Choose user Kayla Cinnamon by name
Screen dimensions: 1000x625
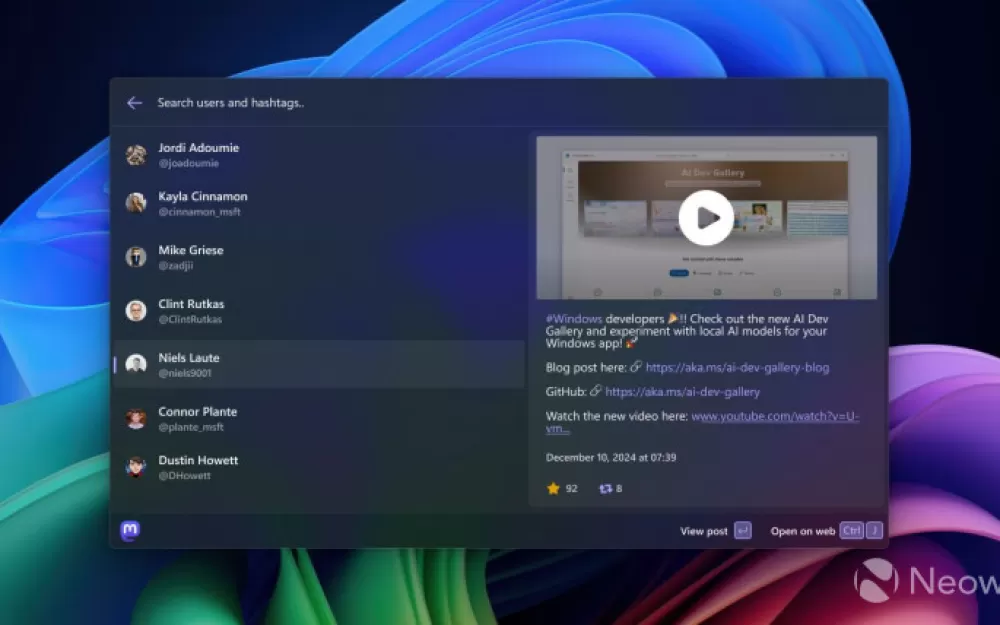(x=203, y=196)
